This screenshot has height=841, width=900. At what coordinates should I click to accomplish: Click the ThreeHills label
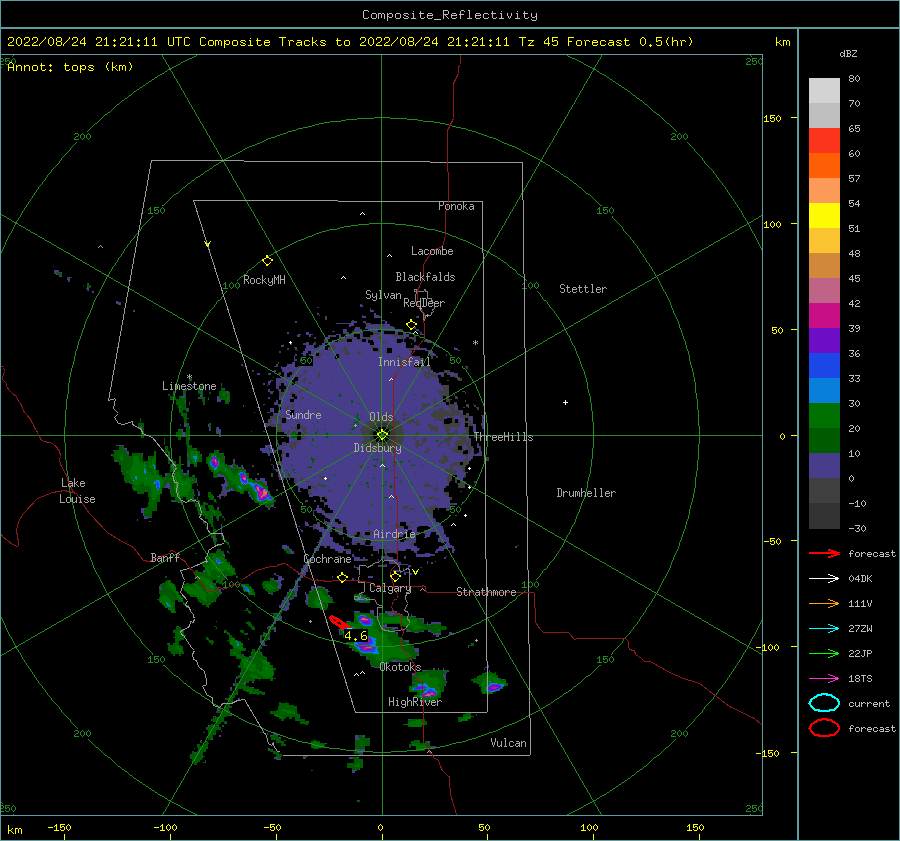[x=503, y=437]
